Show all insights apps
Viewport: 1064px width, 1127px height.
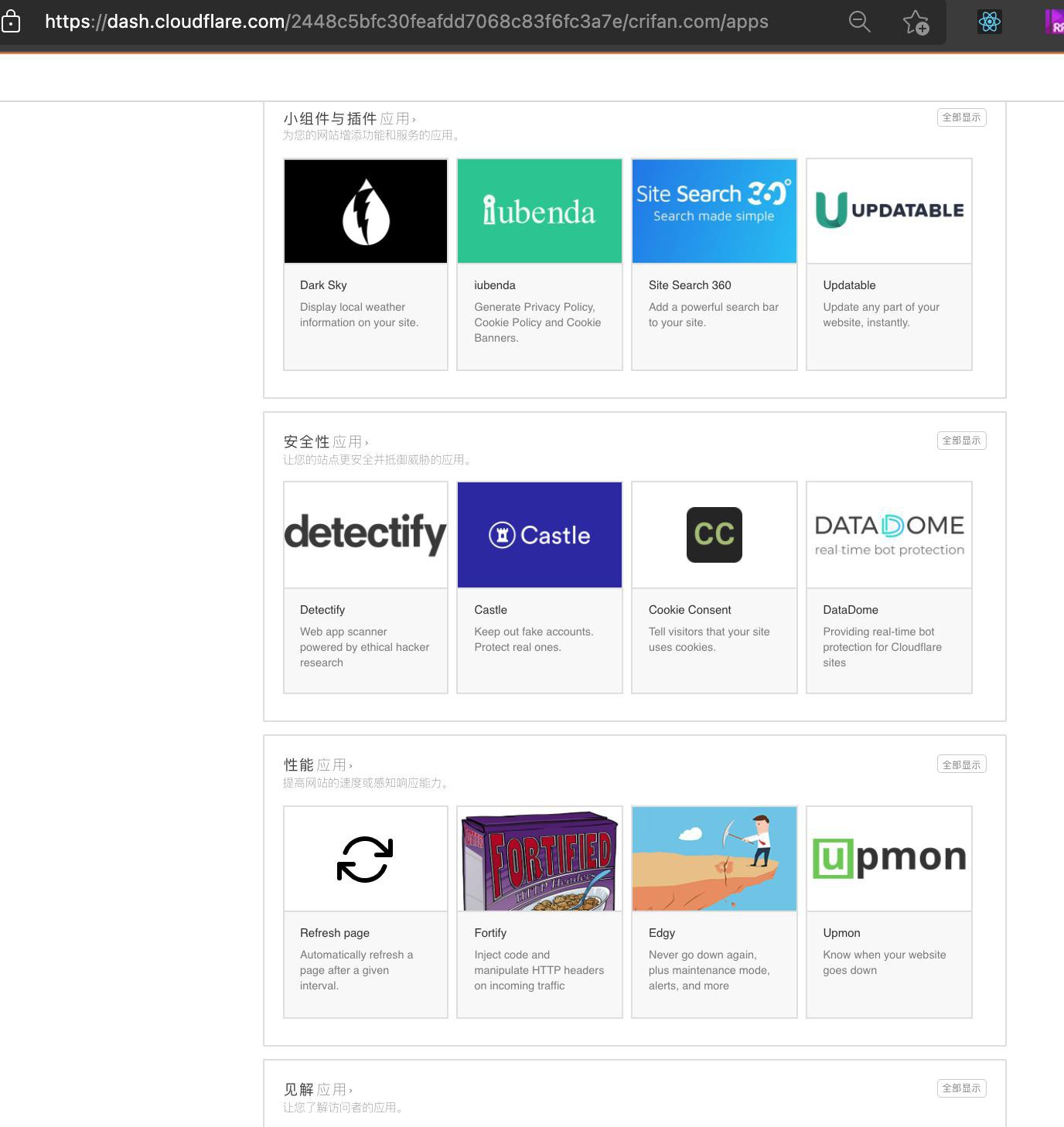(x=961, y=1088)
